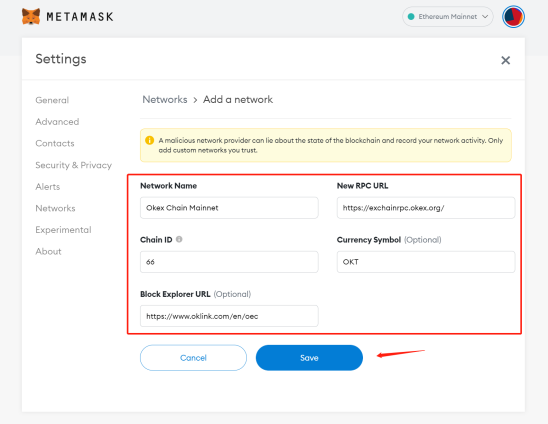548x424 pixels.
Task: Open Advanced settings section
Action: [x=57, y=122]
